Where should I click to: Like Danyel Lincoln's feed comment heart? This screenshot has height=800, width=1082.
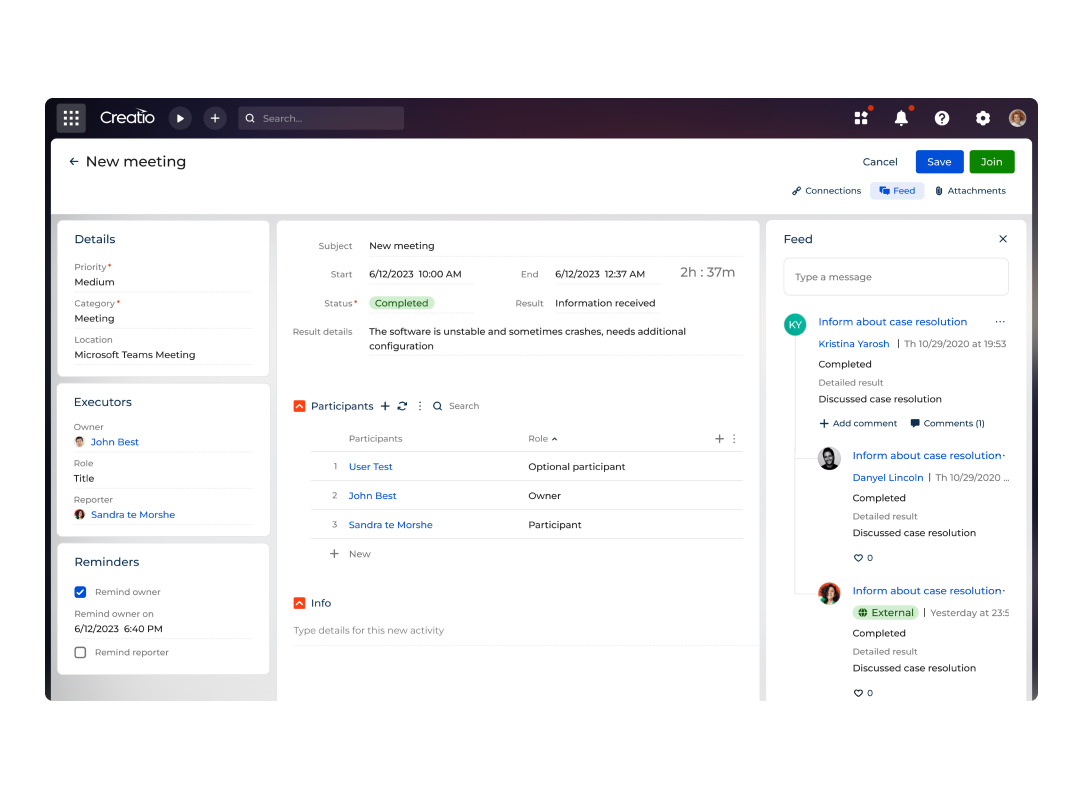pyautogui.click(x=858, y=557)
